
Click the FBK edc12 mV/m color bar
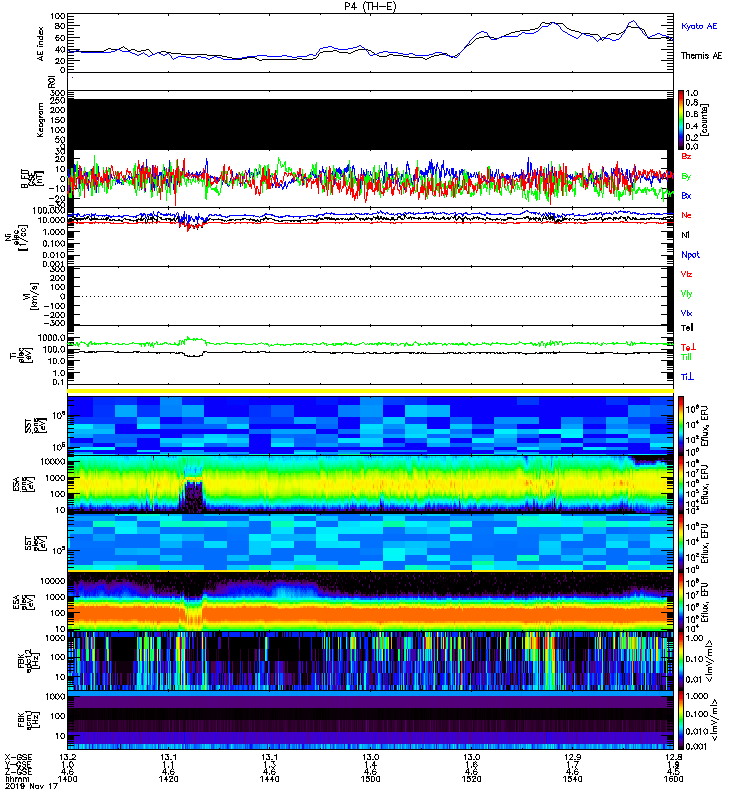[681, 661]
